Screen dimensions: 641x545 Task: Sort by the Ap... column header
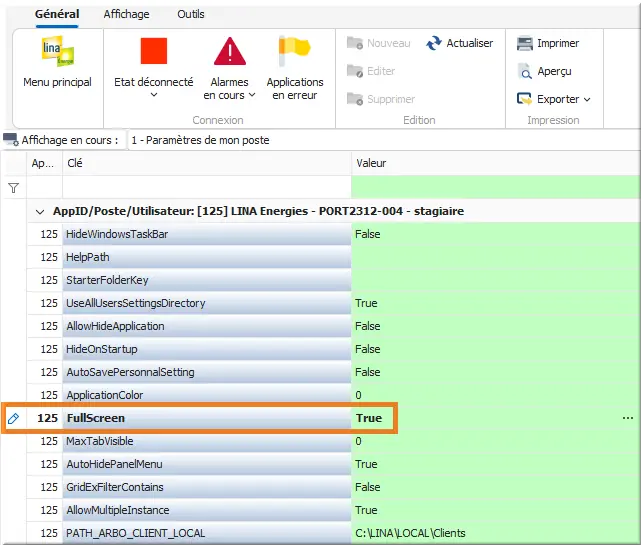point(45,163)
